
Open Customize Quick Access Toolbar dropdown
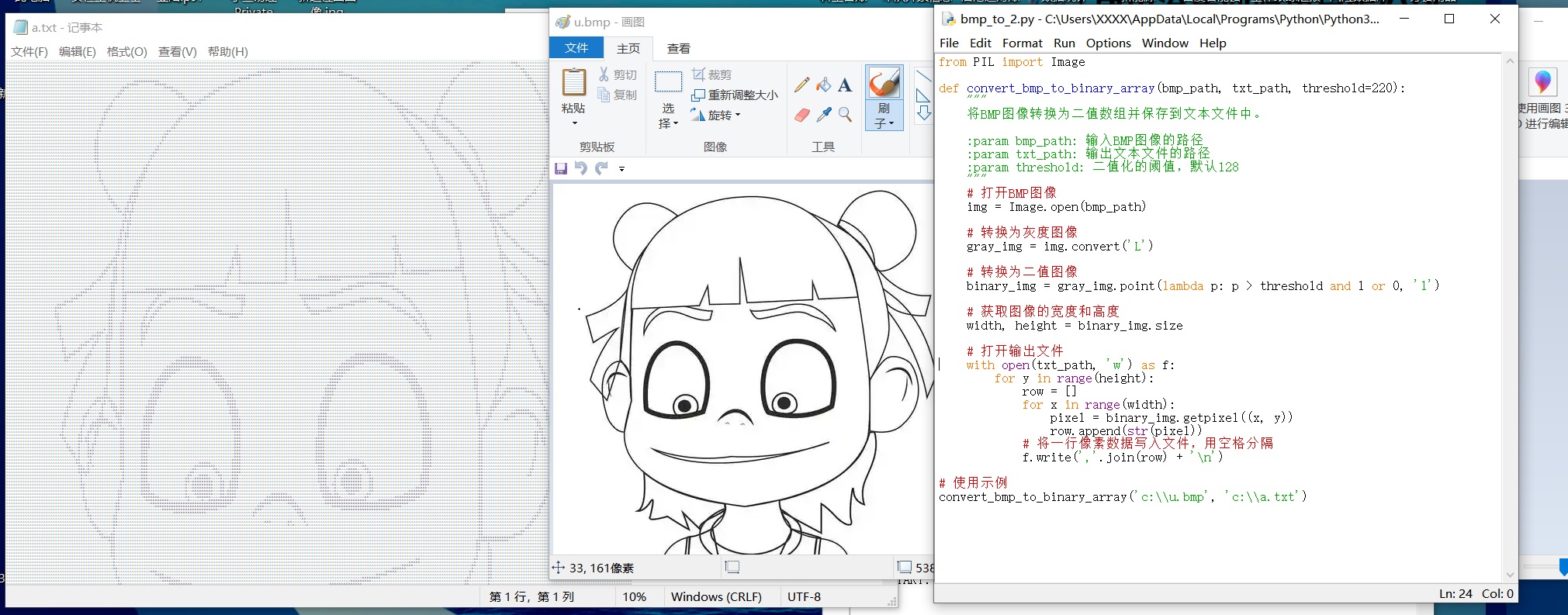[621, 168]
